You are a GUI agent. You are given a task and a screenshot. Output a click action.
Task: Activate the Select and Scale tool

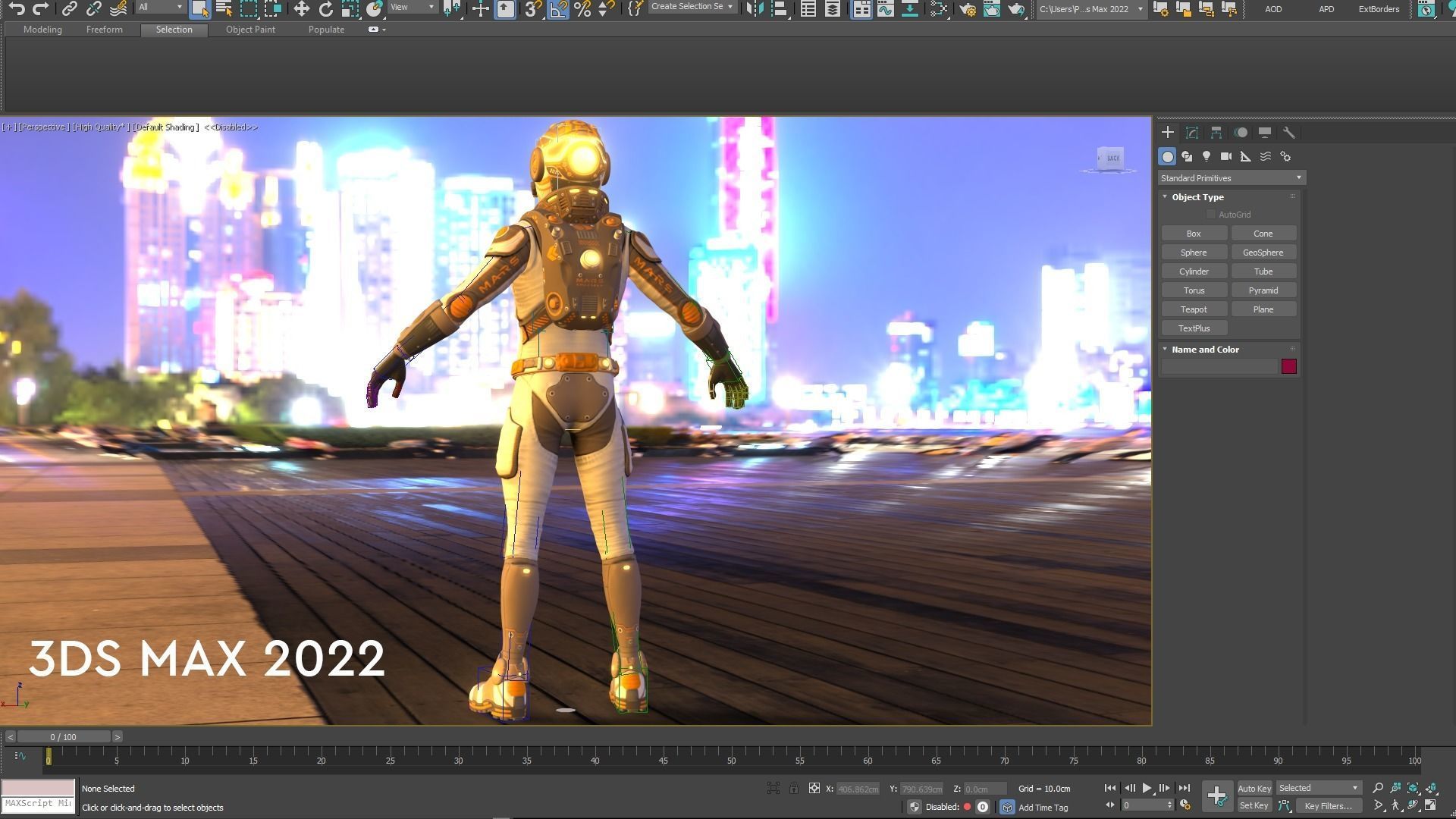tap(350, 9)
